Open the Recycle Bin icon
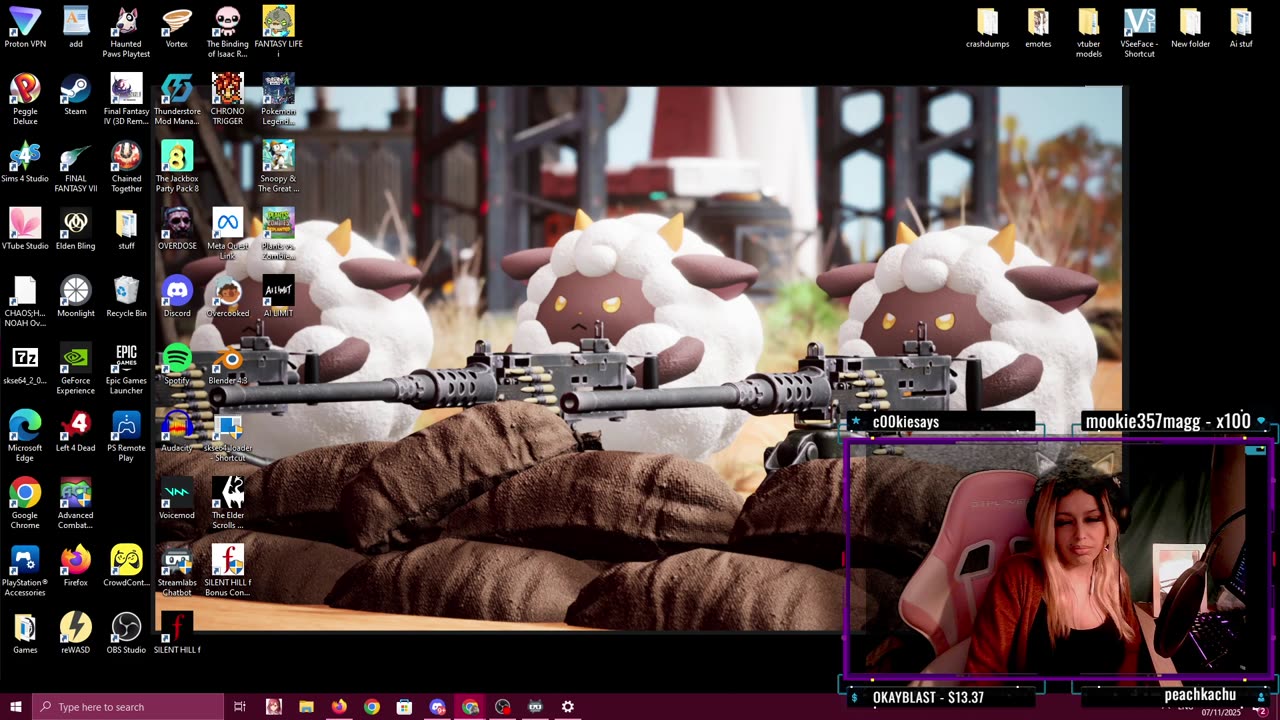The width and height of the screenshot is (1280, 720). point(126,297)
